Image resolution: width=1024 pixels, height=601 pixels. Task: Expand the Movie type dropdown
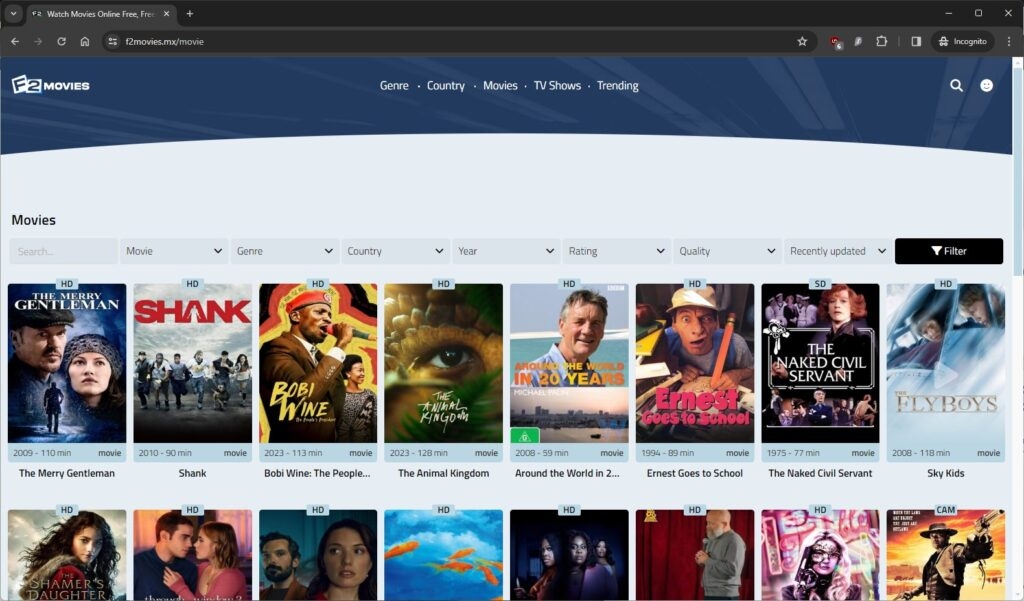click(x=174, y=251)
